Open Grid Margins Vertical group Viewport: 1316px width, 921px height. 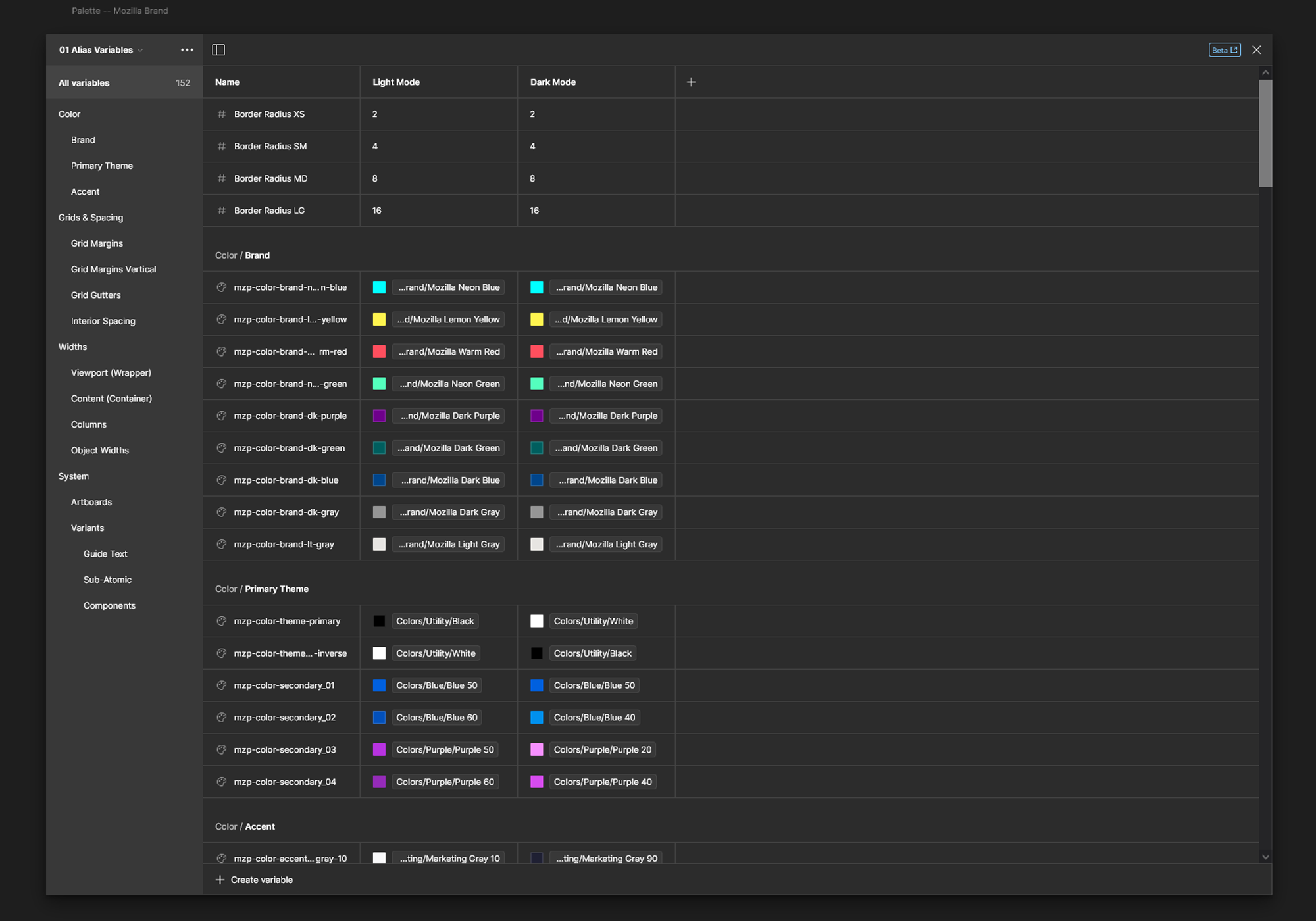pyautogui.click(x=114, y=270)
